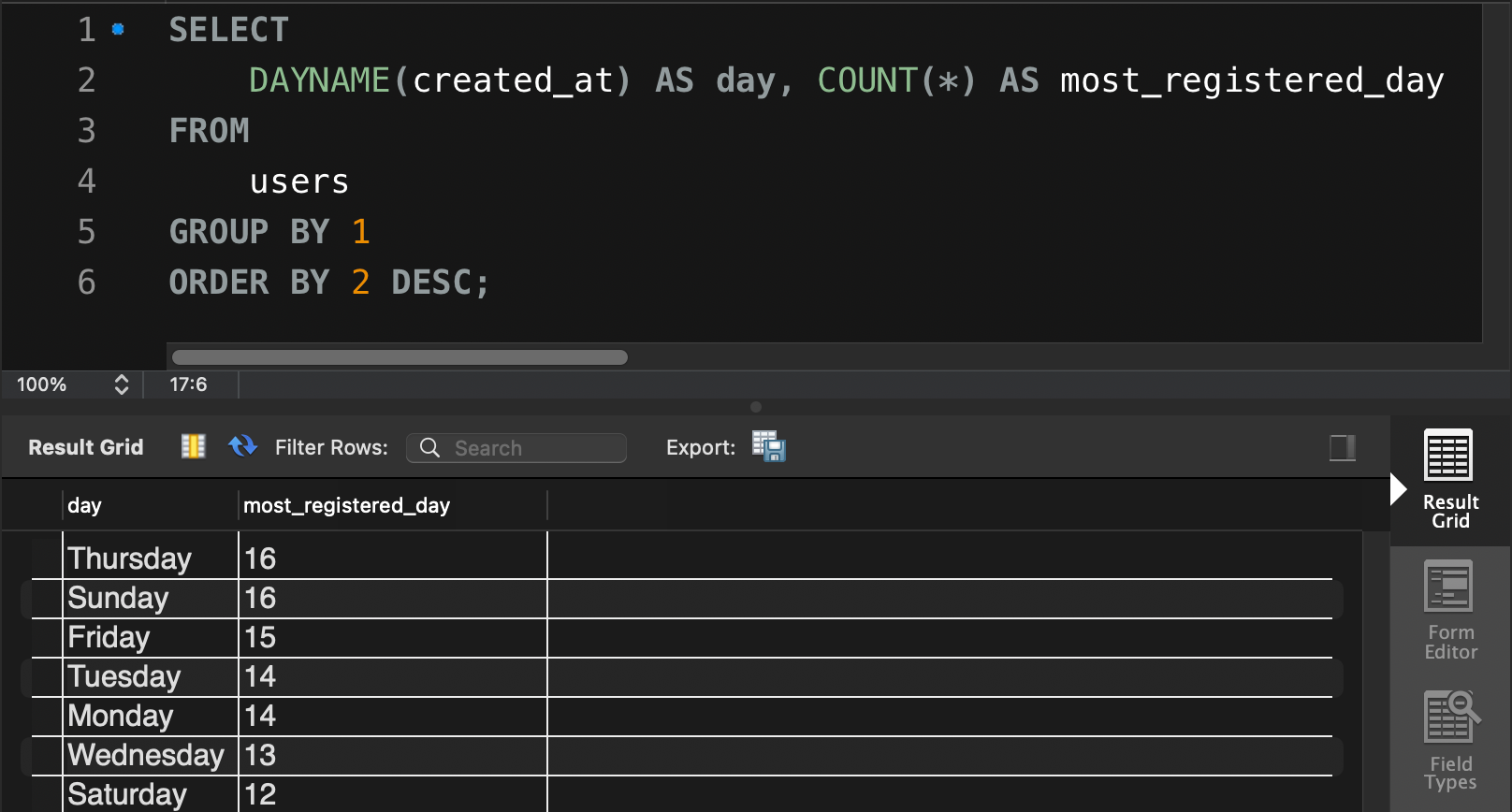Screen dimensions: 1512x812
Task: Select the Thursday cell
Action: tap(151, 558)
